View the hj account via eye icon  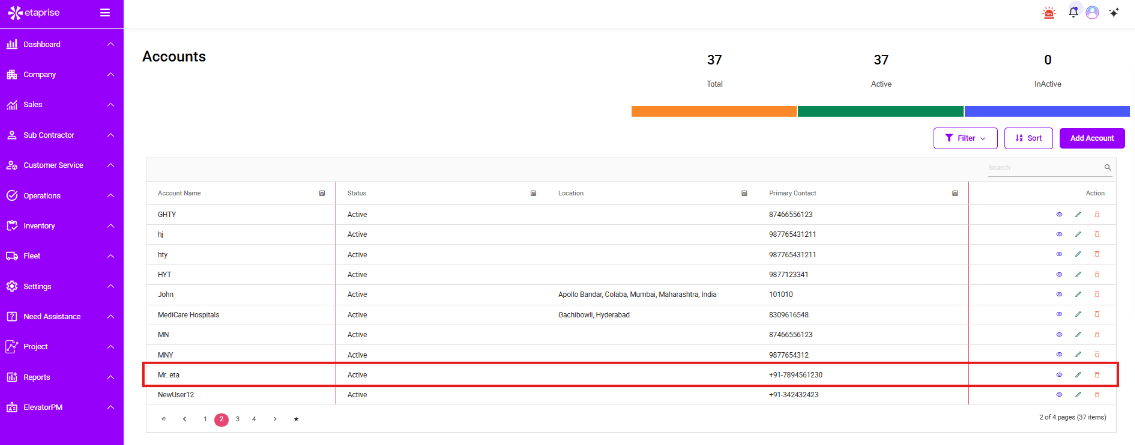(x=1058, y=234)
